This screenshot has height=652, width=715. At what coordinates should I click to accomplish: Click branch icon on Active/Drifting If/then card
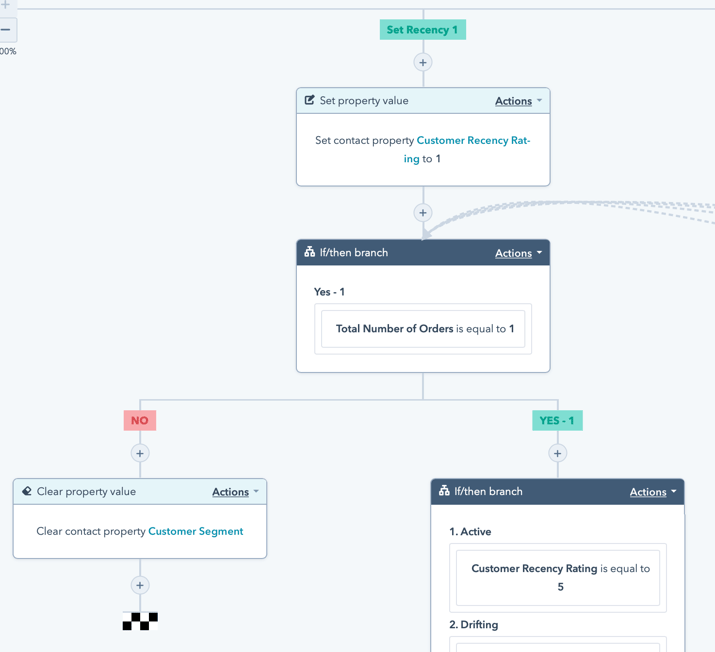coord(444,491)
